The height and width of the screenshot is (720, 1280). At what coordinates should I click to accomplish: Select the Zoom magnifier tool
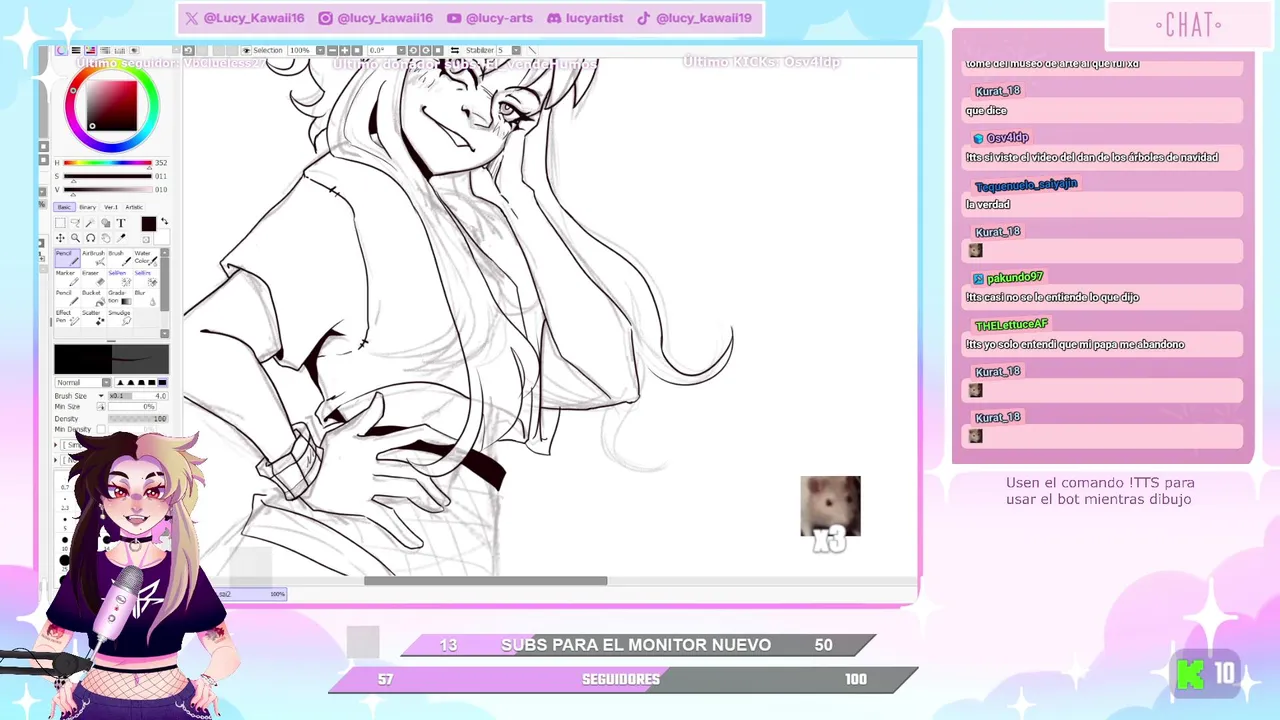pyautogui.click(x=75, y=238)
